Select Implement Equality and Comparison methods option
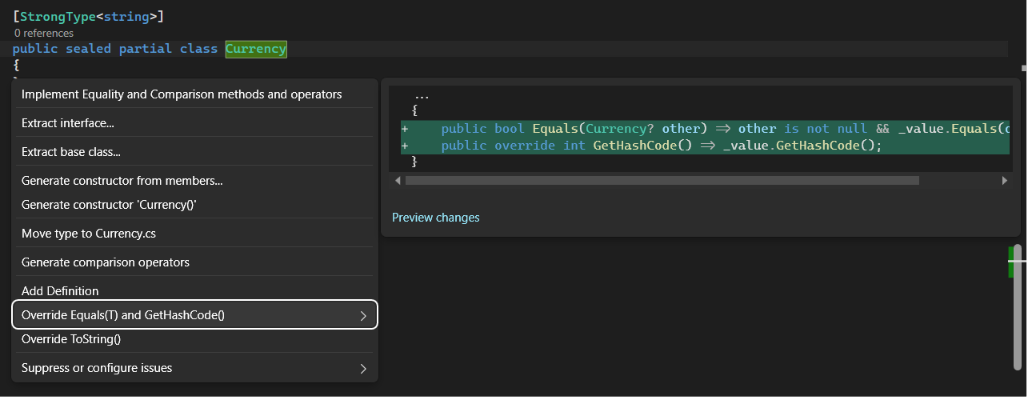Screen dimensions: 1027x397 coord(195,94)
